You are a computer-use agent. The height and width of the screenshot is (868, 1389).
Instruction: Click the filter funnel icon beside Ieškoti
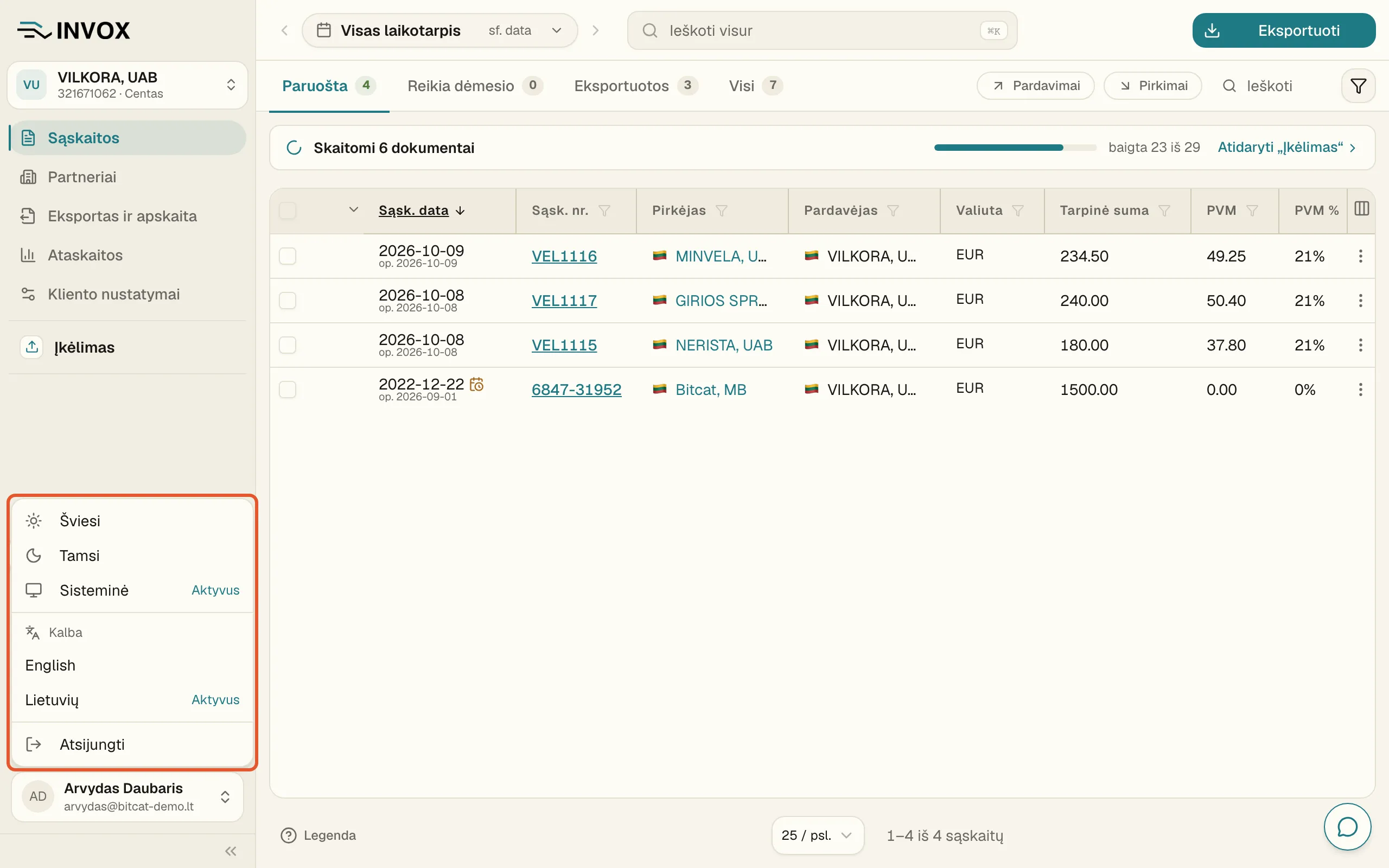click(x=1358, y=86)
